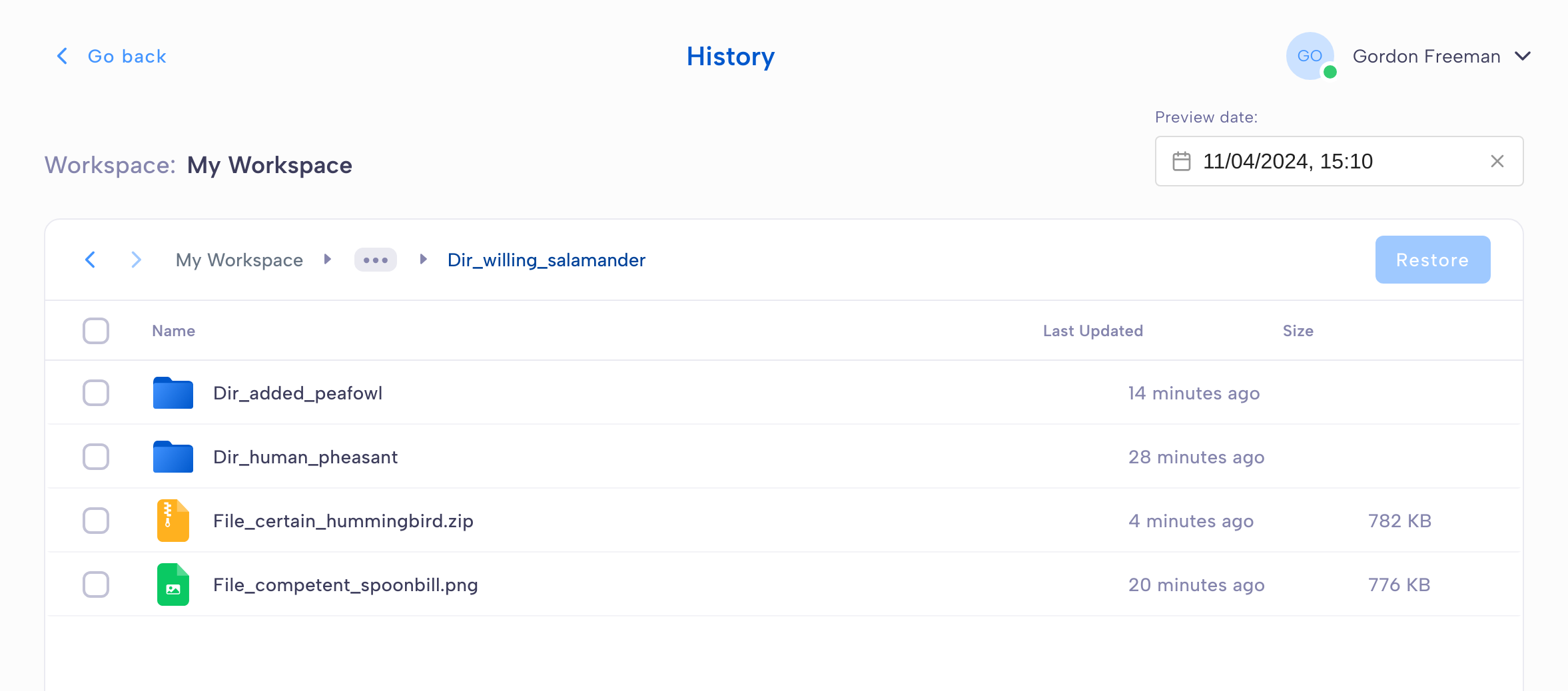Click the back chevron beside Go back

(x=62, y=56)
